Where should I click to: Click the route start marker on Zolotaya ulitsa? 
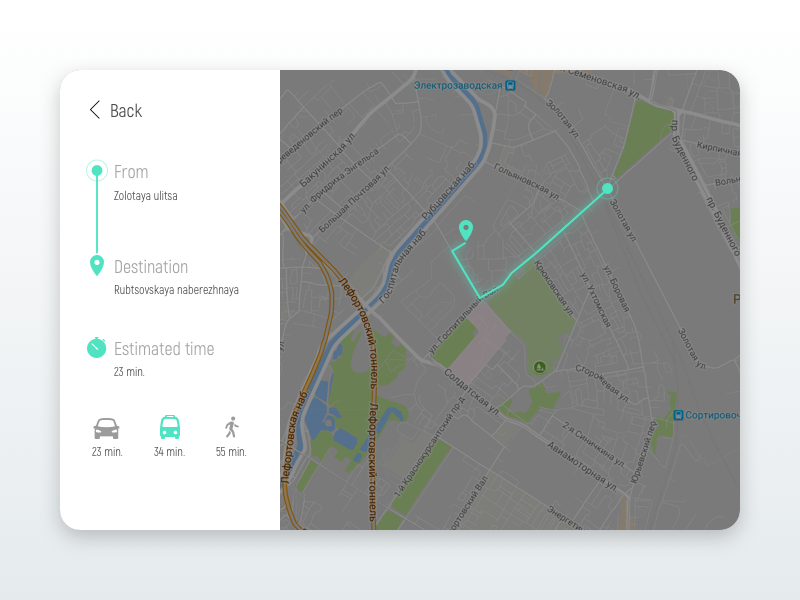tap(607, 188)
